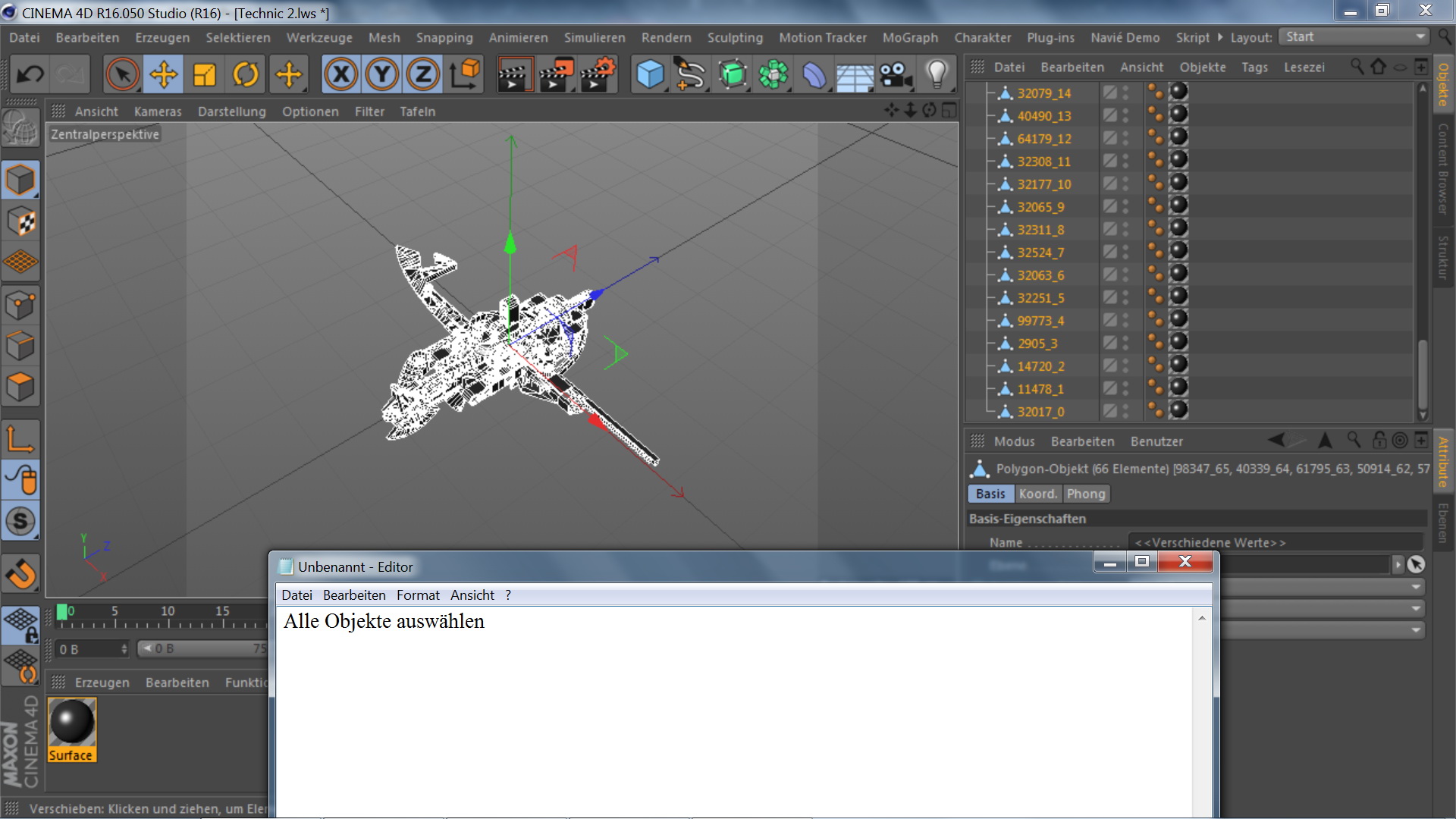Viewport: 1456px width, 819px height.
Task: Open the viewport Kameras menu
Action: (158, 111)
